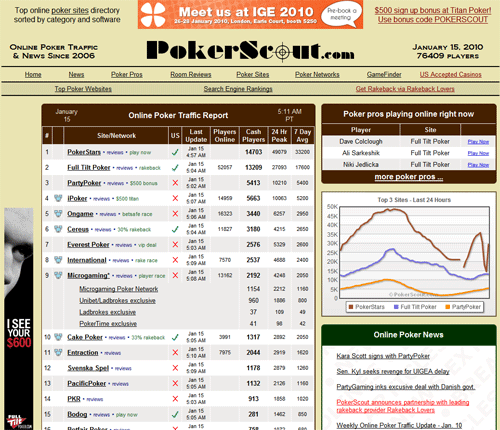Open PacificPoker reviews link
Screen dimensions: 500x430
click(120, 384)
